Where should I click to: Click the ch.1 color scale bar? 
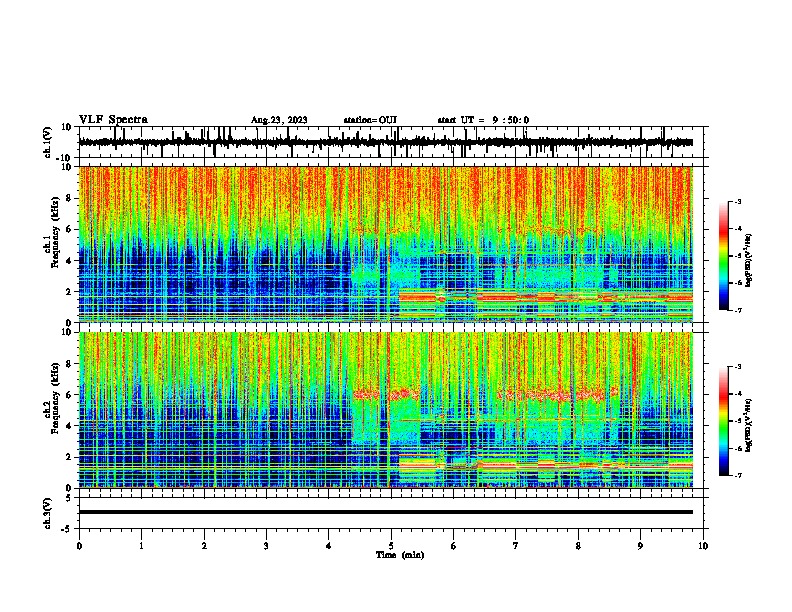coord(724,256)
